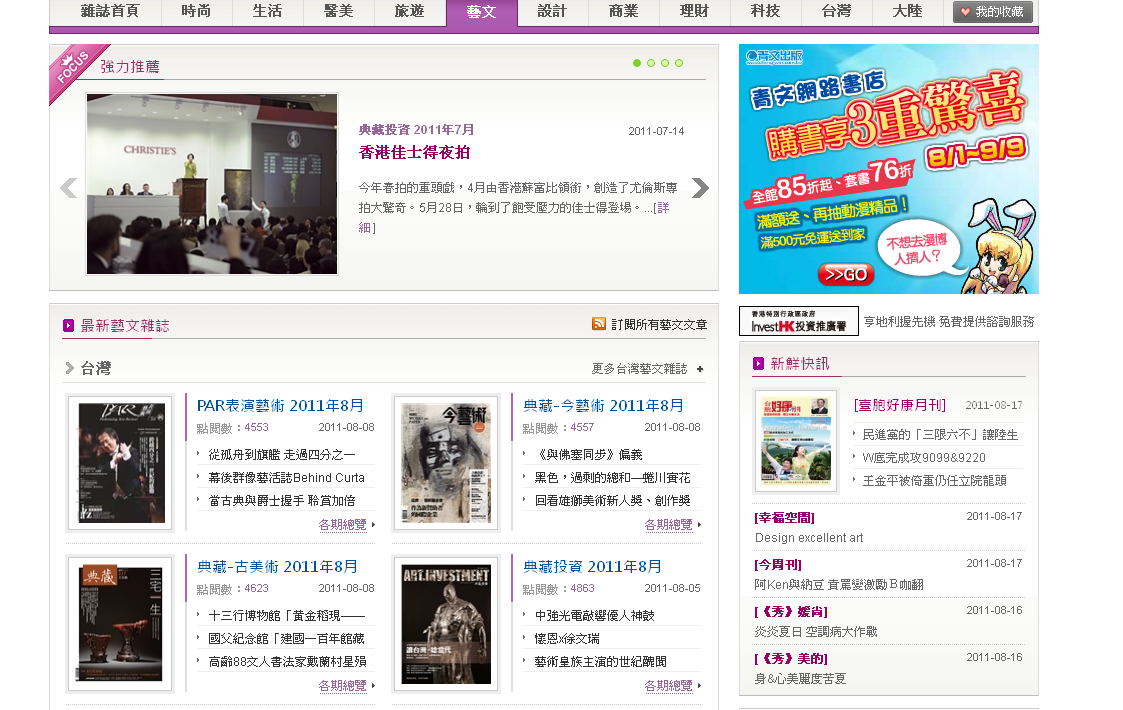Image resolution: width=1123 pixels, height=710 pixels.
Task: Click the InvestHK logo
Action: point(798,321)
